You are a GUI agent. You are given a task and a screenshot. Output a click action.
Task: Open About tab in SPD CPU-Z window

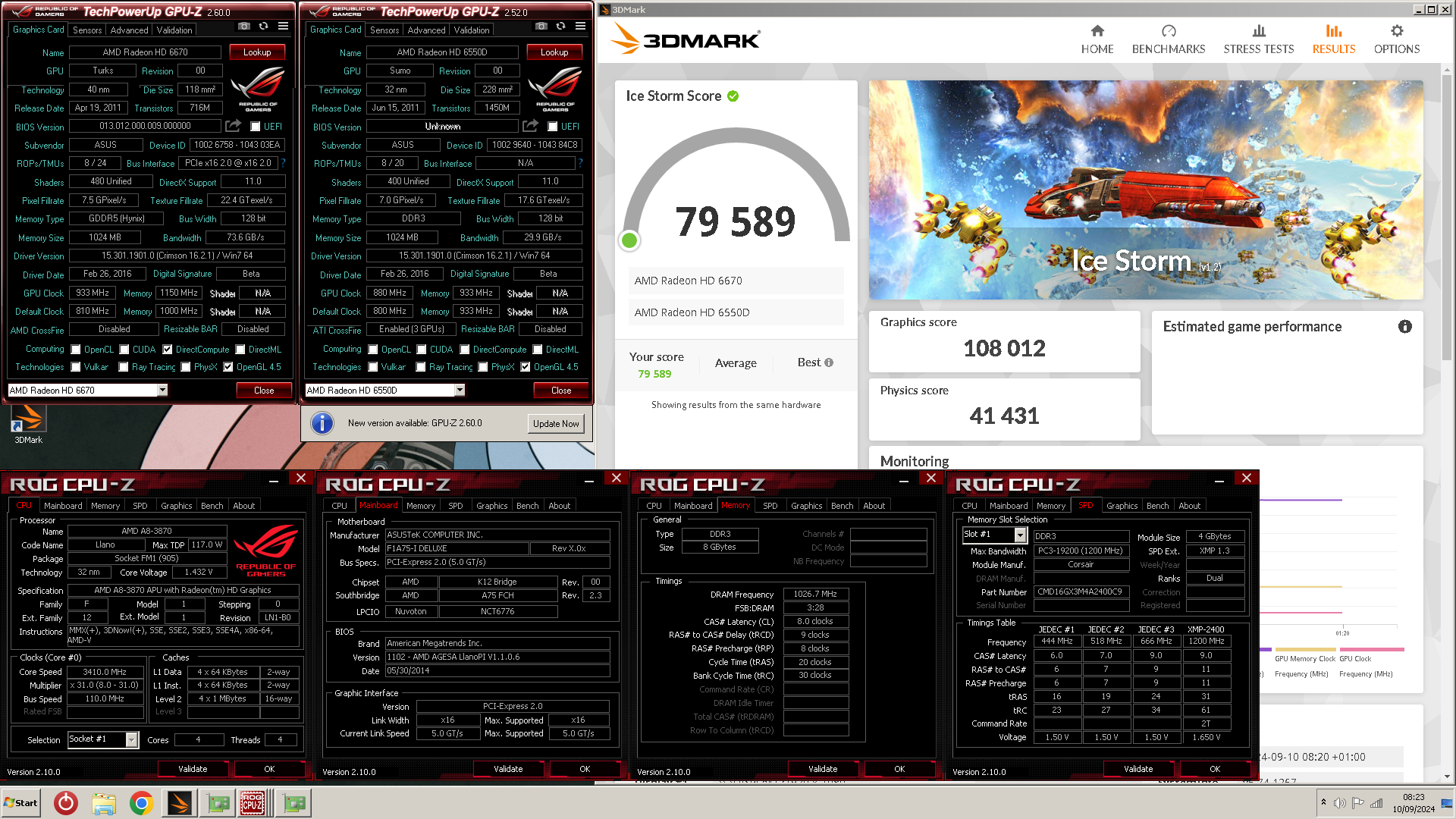[1189, 506]
